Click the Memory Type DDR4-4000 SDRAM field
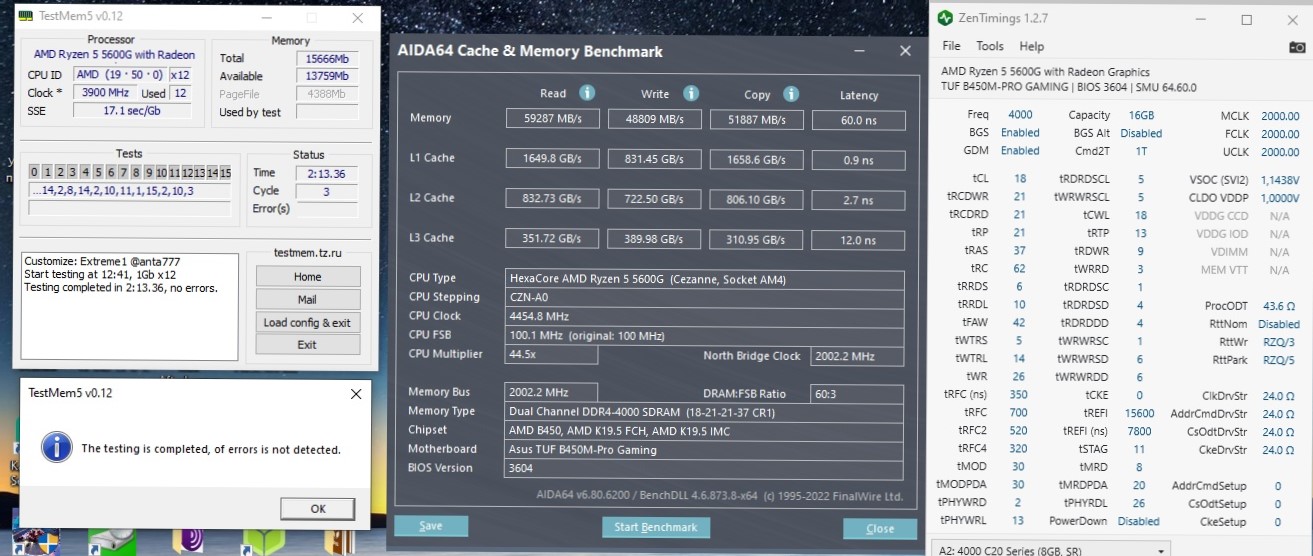The image size is (1313, 556). pos(706,412)
